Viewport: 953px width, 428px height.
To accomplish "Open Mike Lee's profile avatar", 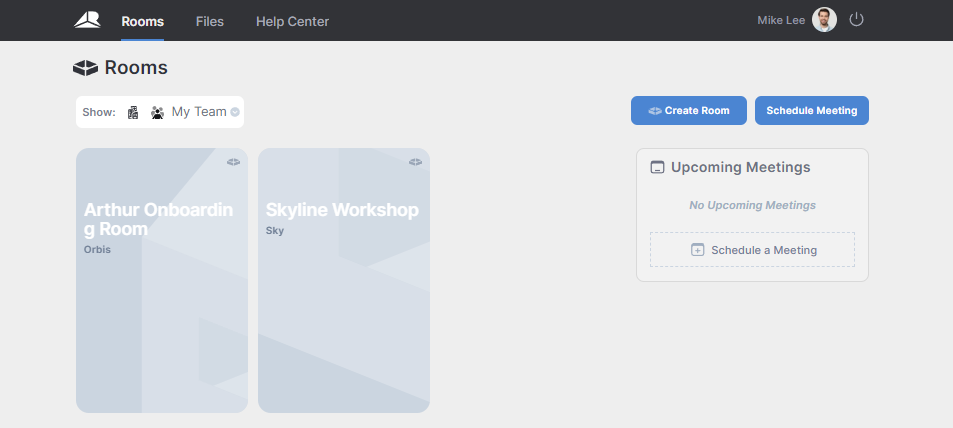I will click(x=824, y=20).
